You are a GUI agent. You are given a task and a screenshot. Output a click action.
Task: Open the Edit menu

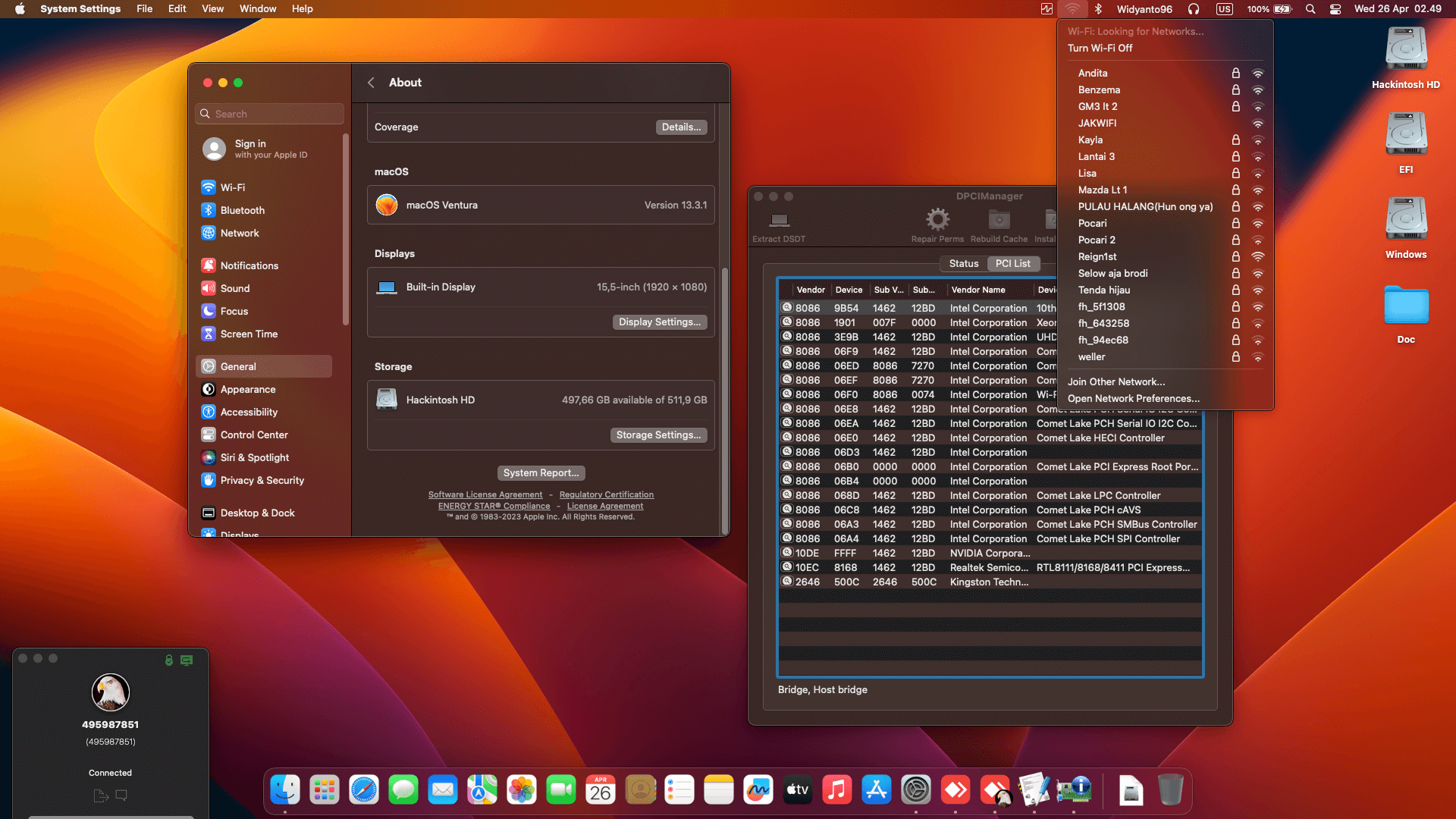coord(177,9)
